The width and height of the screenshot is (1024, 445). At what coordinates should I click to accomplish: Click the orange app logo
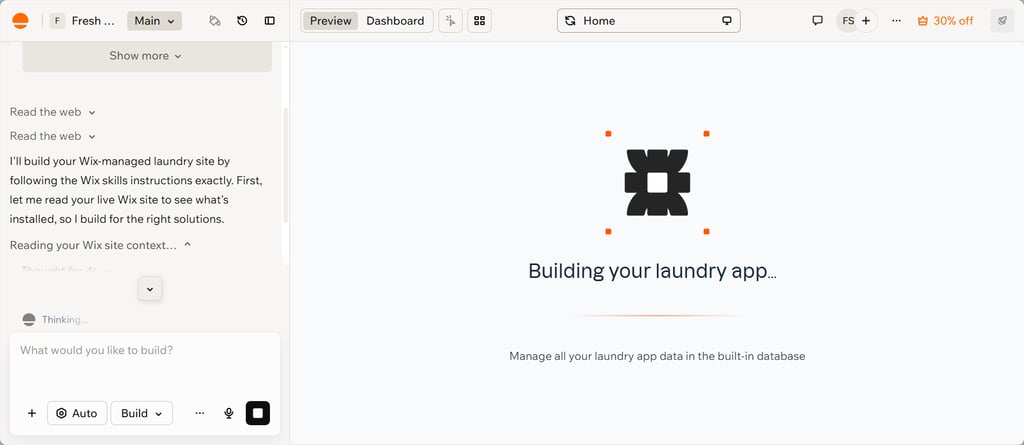click(20, 21)
